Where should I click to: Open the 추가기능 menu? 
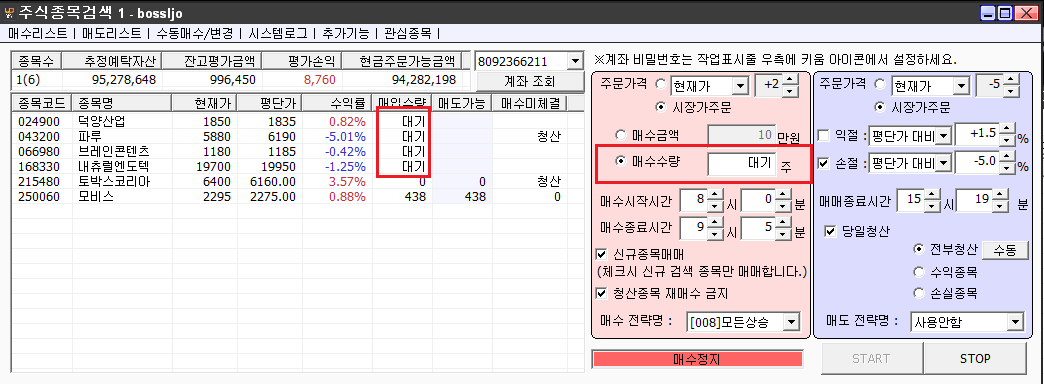tap(345, 33)
